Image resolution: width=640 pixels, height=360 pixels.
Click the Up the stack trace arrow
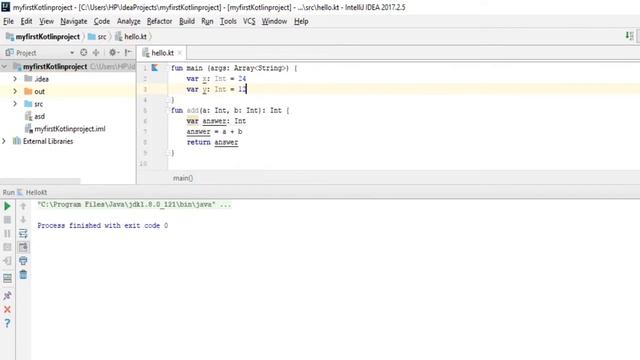(x=23, y=206)
